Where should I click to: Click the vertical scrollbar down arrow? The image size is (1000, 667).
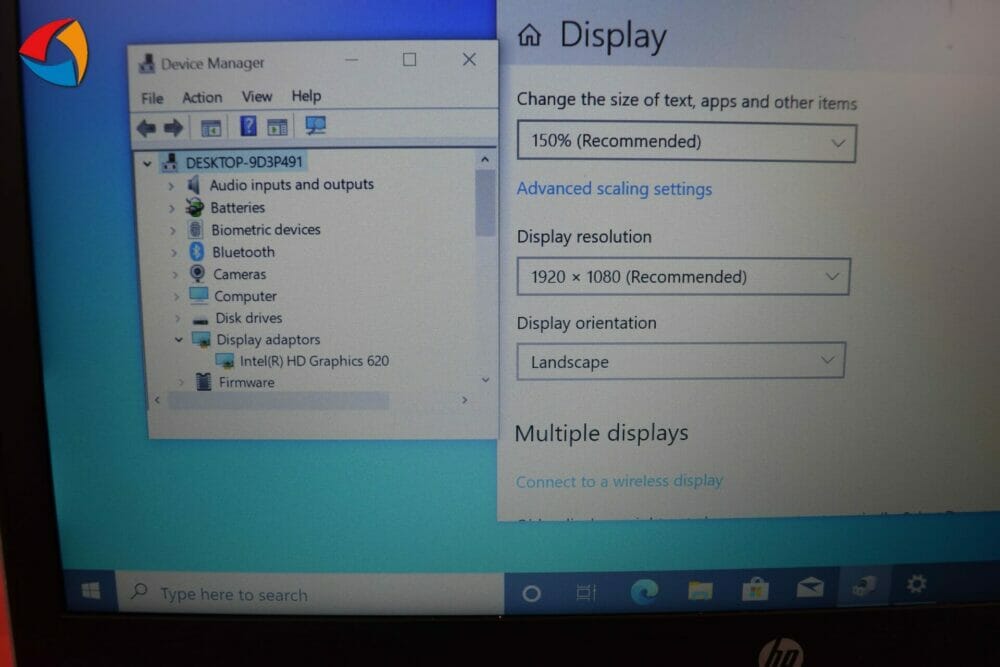(485, 380)
